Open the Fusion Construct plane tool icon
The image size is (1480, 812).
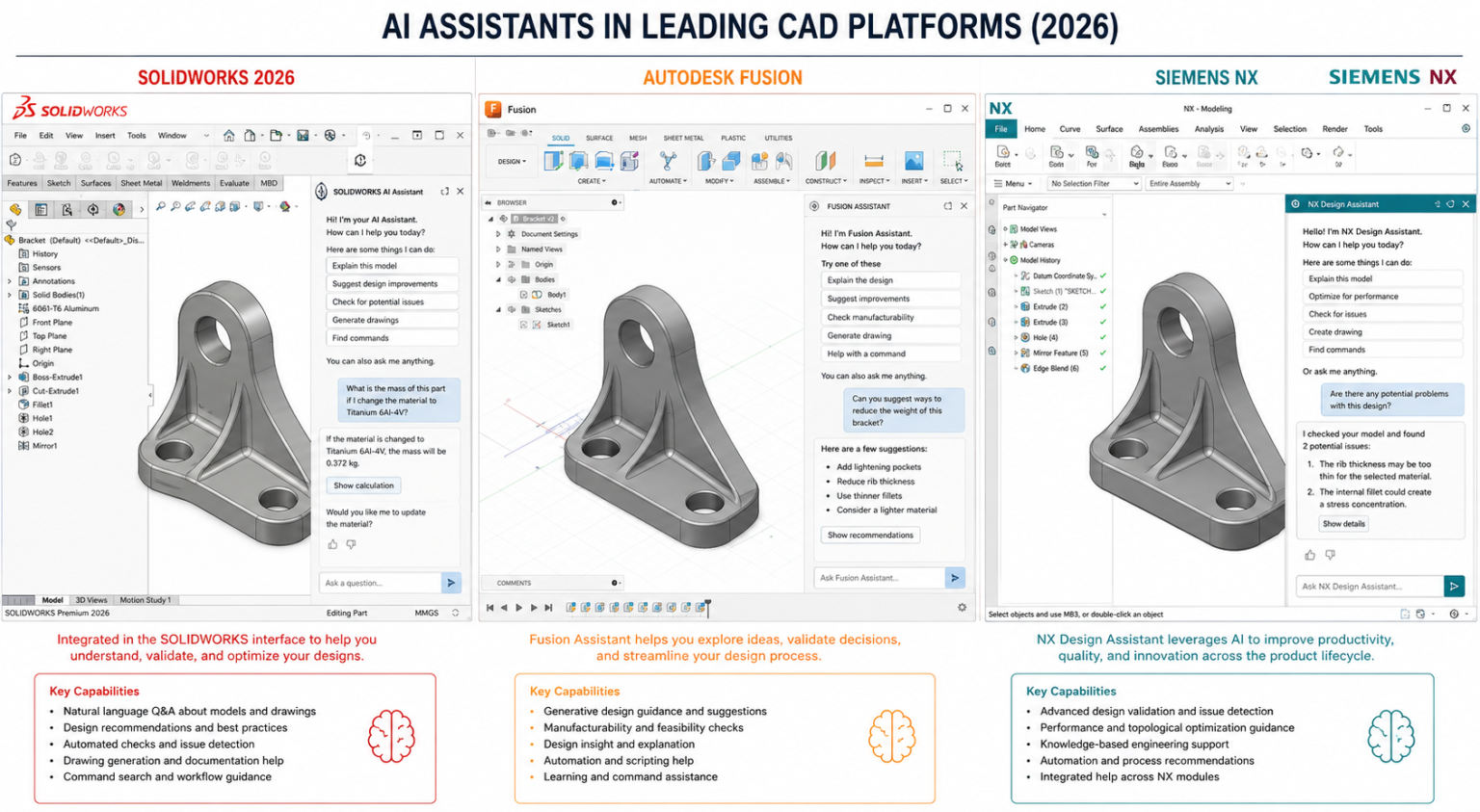click(826, 161)
